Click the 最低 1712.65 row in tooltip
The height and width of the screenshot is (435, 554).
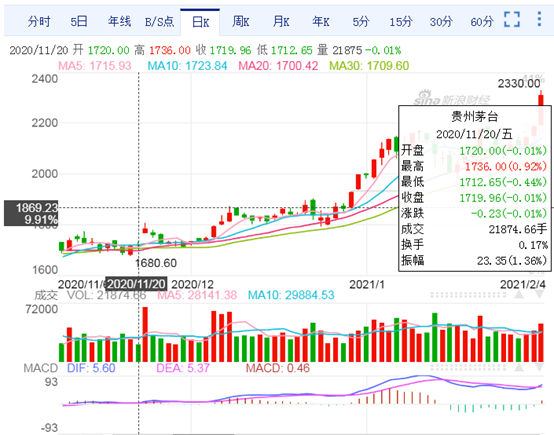pyautogui.click(x=474, y=182)
